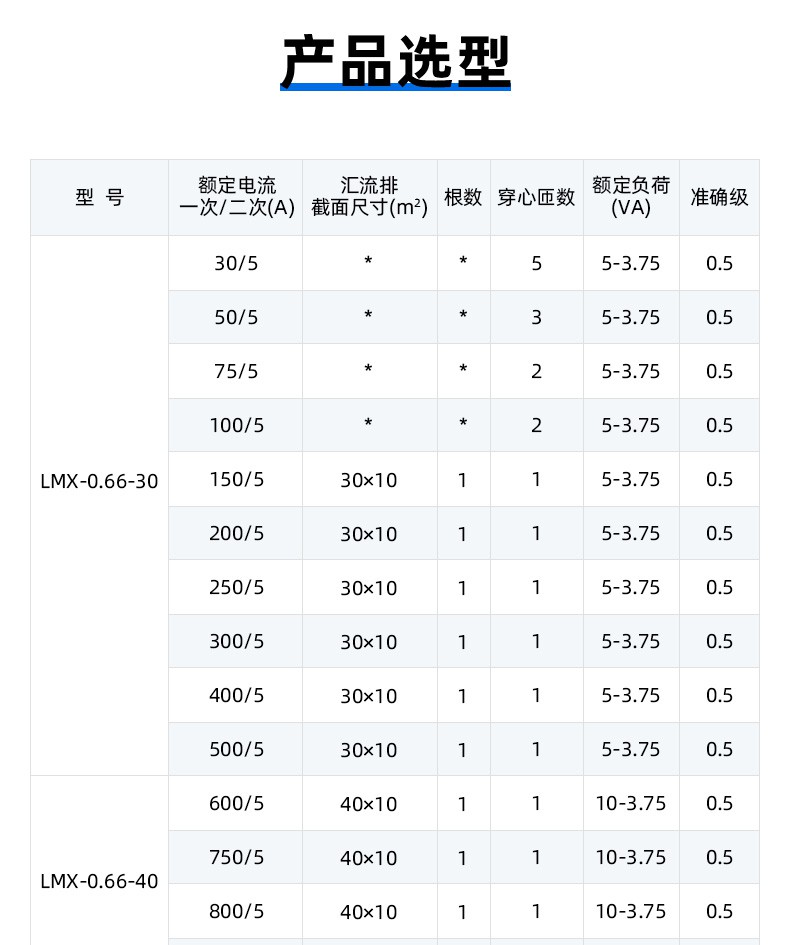790x945 pixels.
Task: Select the LMX-0.66-40 model cell
Action: coord(99,882)
